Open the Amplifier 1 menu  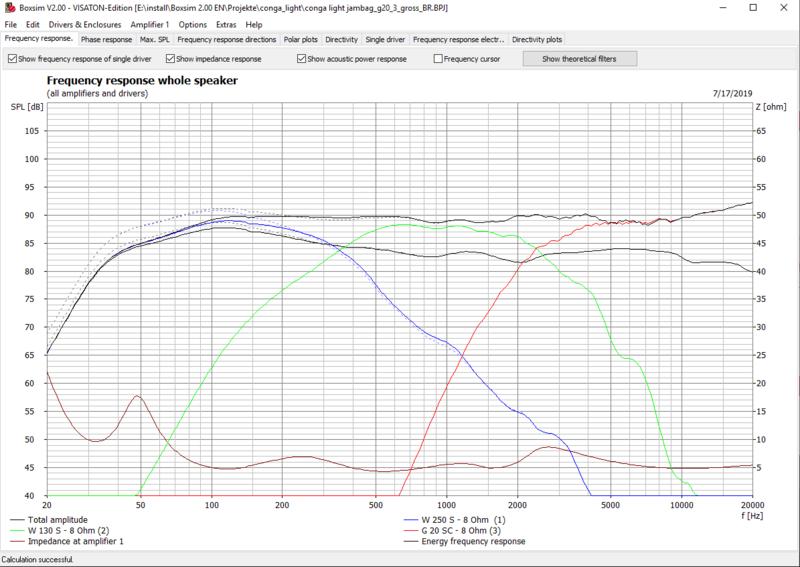(149, 24)
